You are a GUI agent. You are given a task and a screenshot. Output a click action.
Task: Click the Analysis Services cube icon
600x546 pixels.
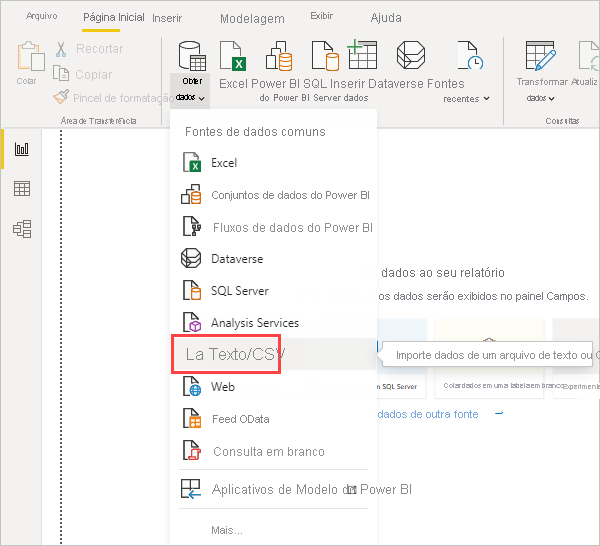[x=192, y=322]
